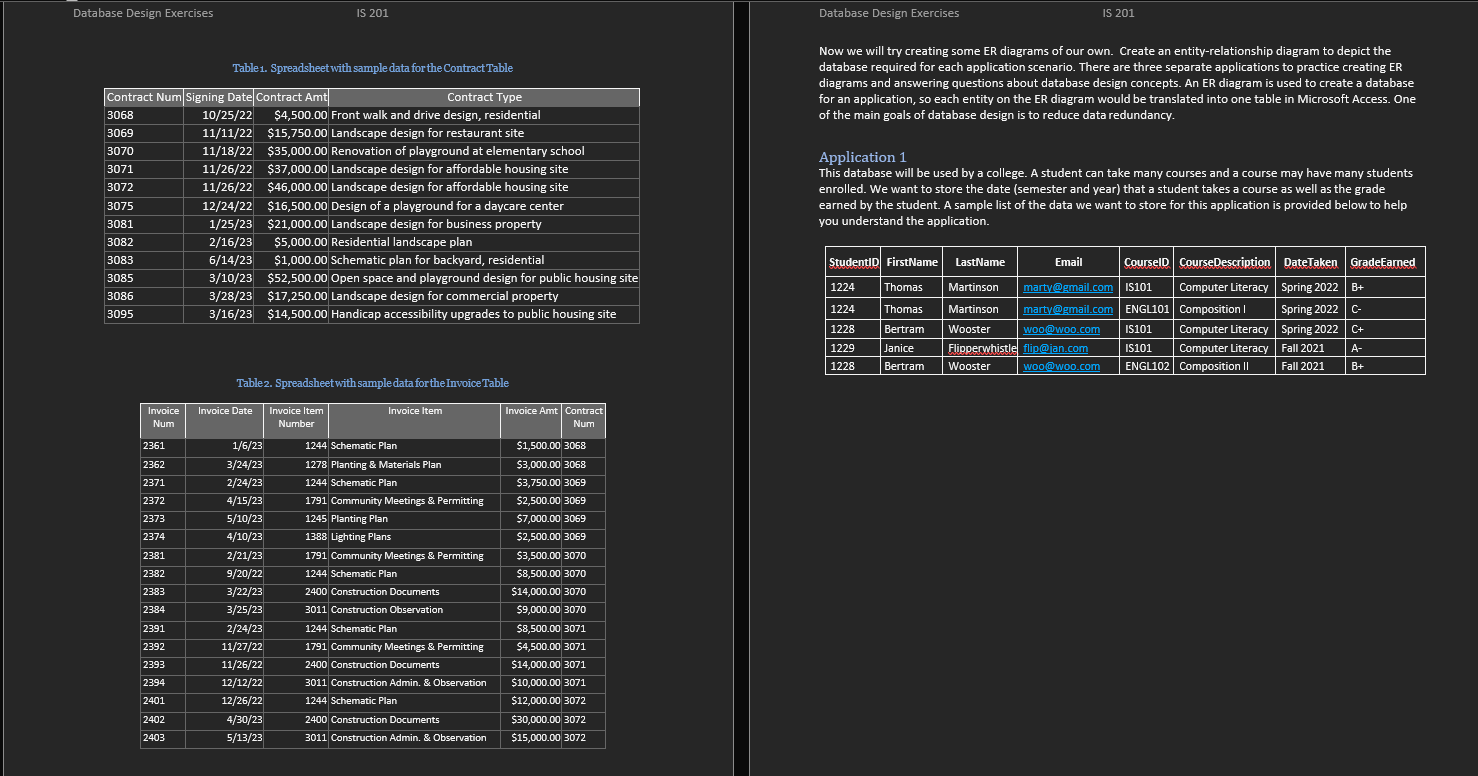The height and width of the screenshot is (776, 1478).
Task: Click the "Lighting Plans" invoice item
Action: pos(361,537)
